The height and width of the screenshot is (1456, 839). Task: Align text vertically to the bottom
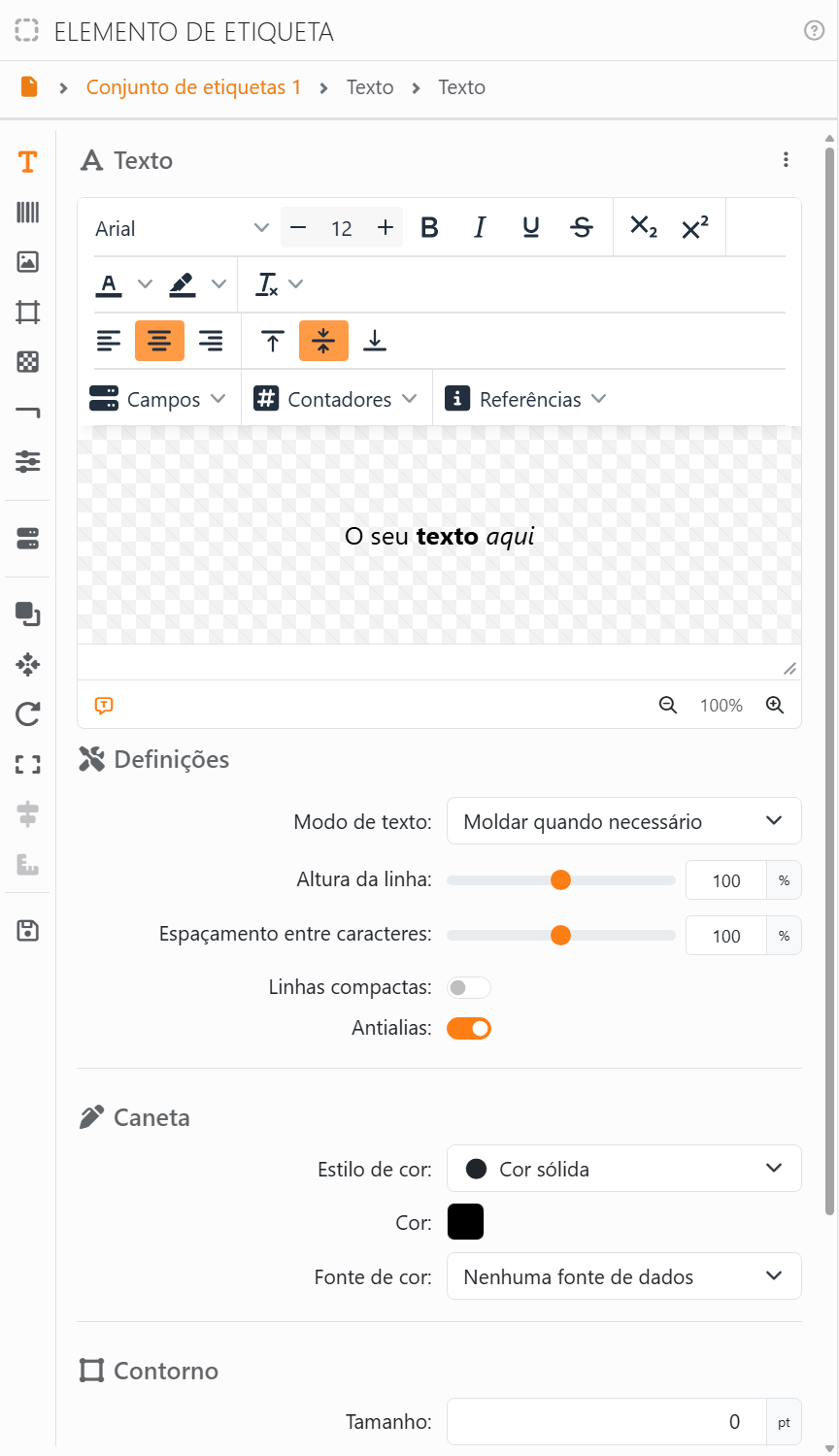375,341
